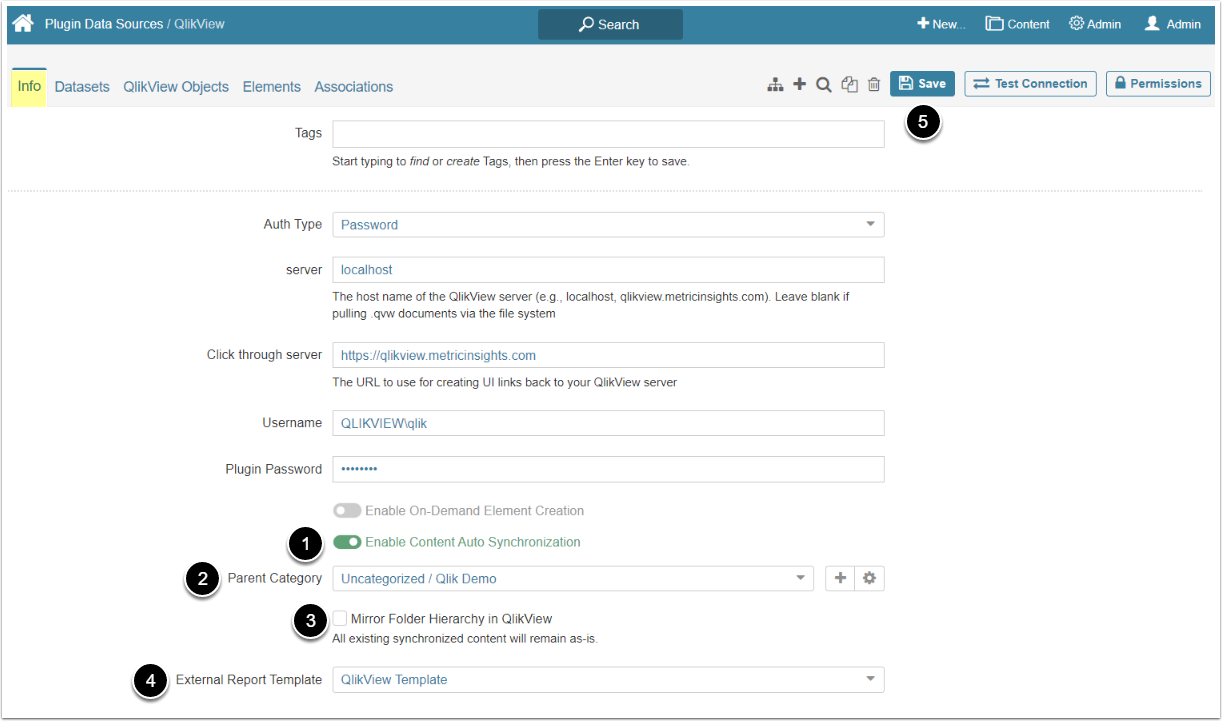The width and height of the screenshot is (1222, 721).
Task: Delete data source with trash icon
Action: click(874, 85)
